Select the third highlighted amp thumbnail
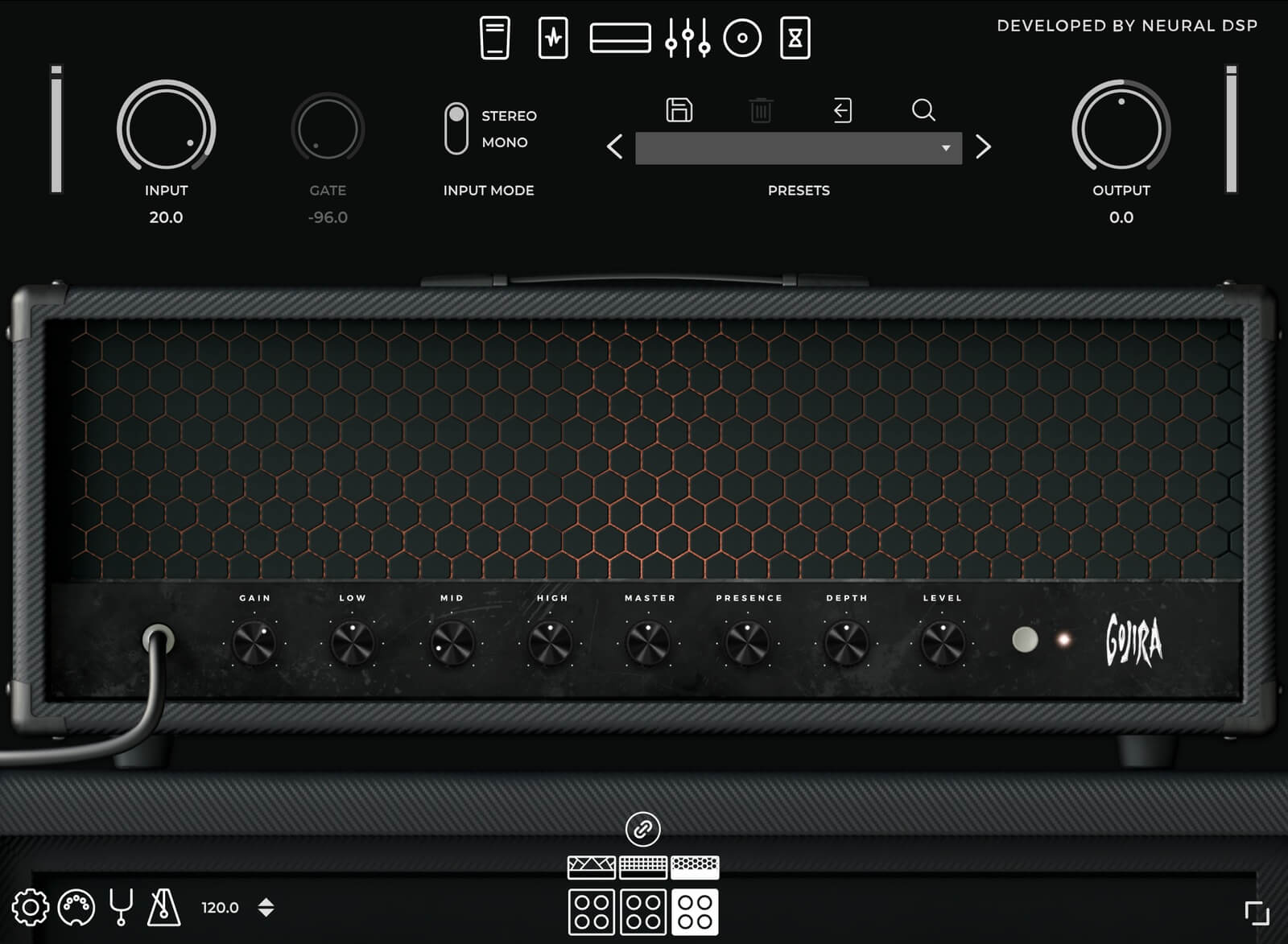Viewport: 1288px width, 944px height. [x=695, y=867]
